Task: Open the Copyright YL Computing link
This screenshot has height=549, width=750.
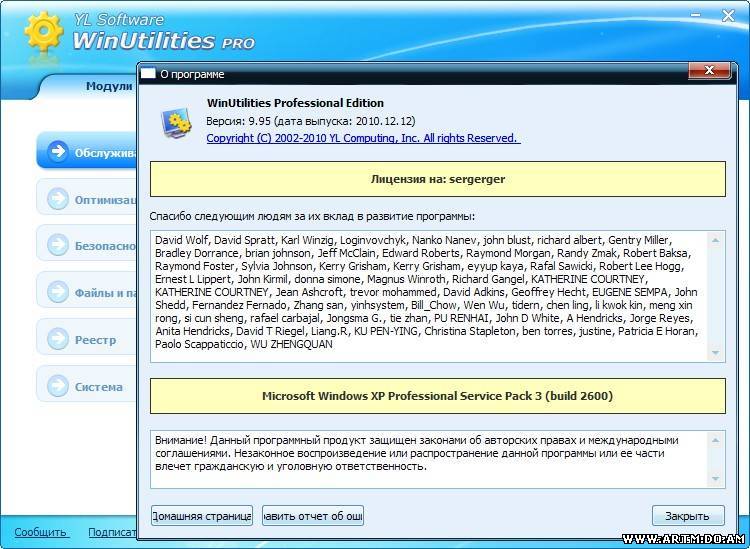Action: coord(363,138)
